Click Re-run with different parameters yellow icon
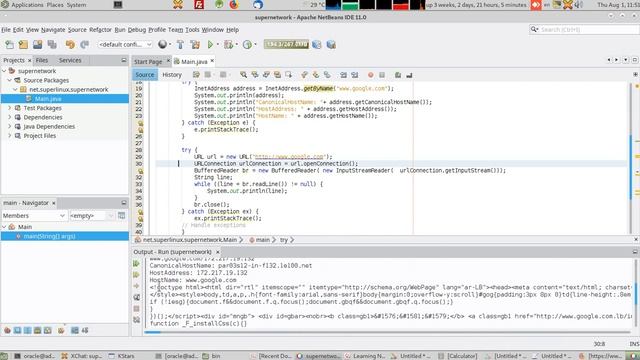The image size is (640, 360). tap(136, 275)
